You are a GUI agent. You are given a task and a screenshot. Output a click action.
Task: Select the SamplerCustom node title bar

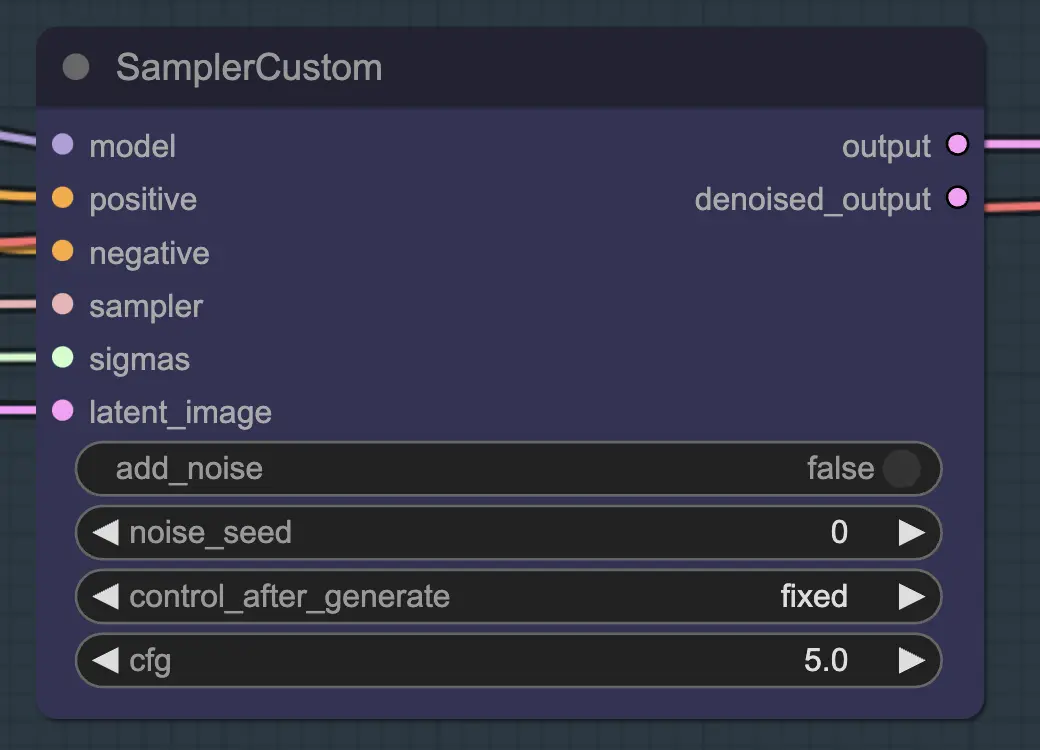click(x=510, y=67)
